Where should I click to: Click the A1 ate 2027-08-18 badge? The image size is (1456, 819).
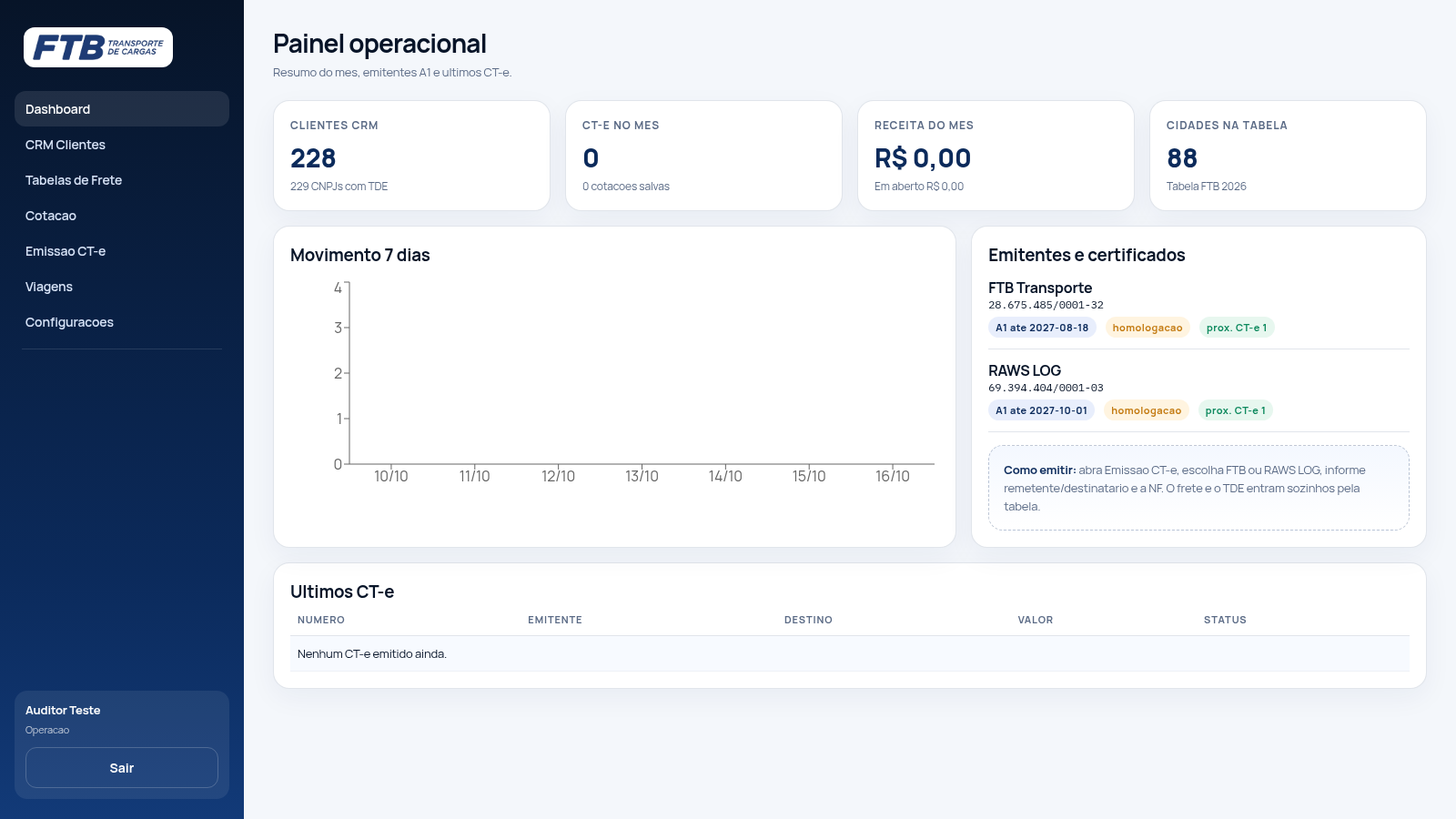click(x=1042, y=328)
